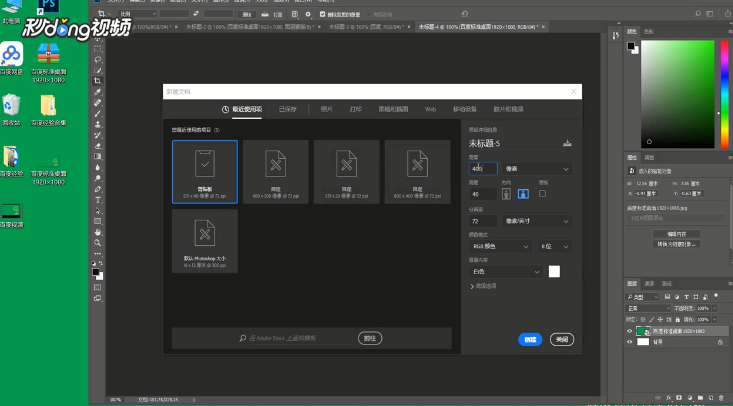
Task: Open the crop ratio 比例 dropdown in options bar
Action: [x=137, y=14]
